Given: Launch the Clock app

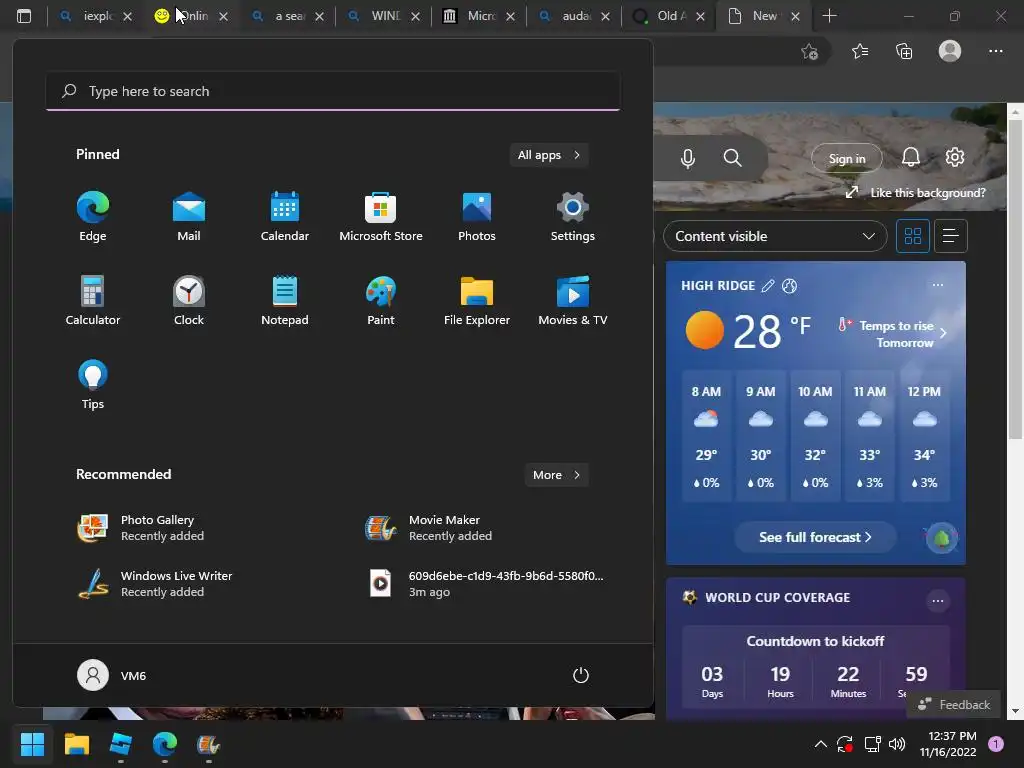Looking at the screenshot, I should tap(189, 300).
